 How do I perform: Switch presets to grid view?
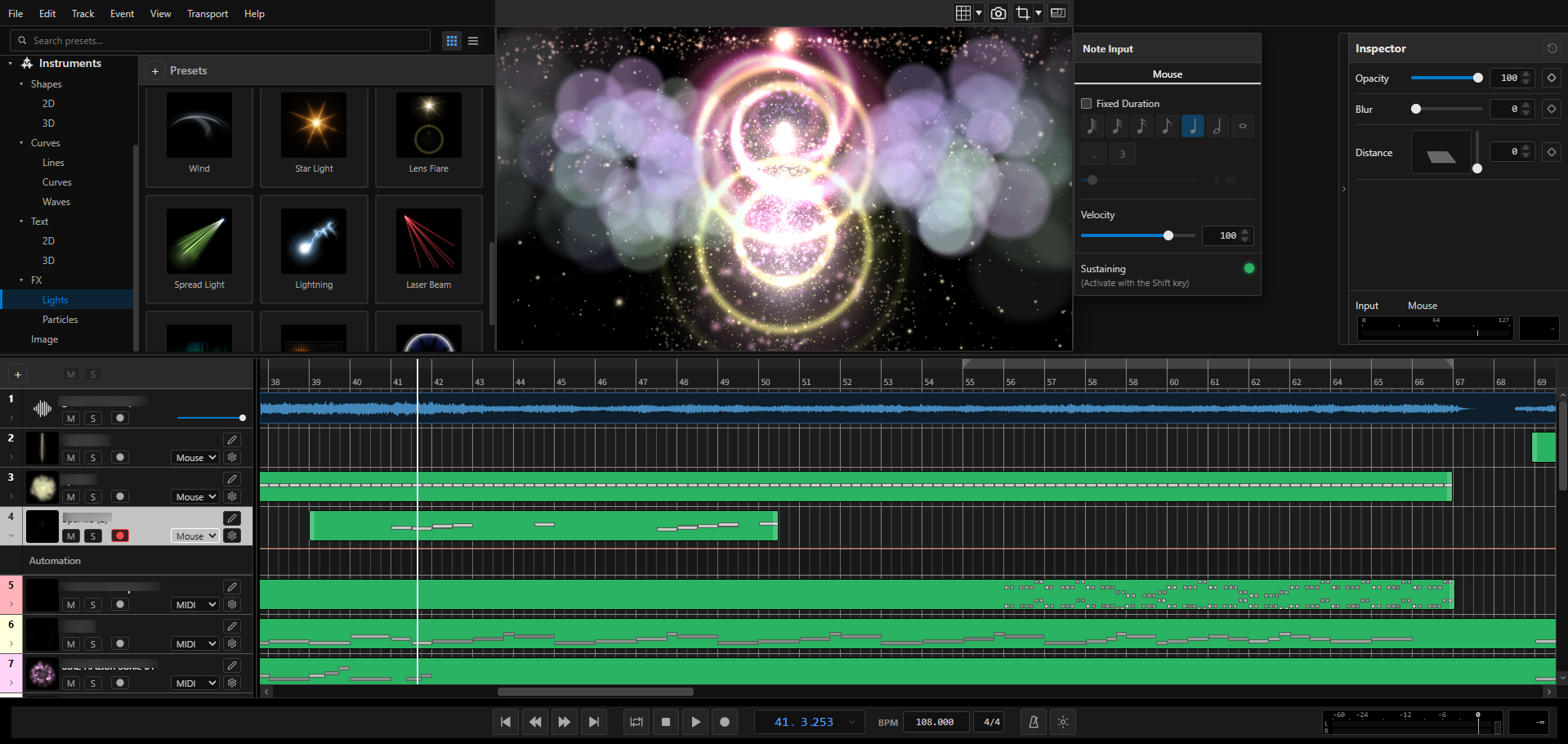(452, 41)
